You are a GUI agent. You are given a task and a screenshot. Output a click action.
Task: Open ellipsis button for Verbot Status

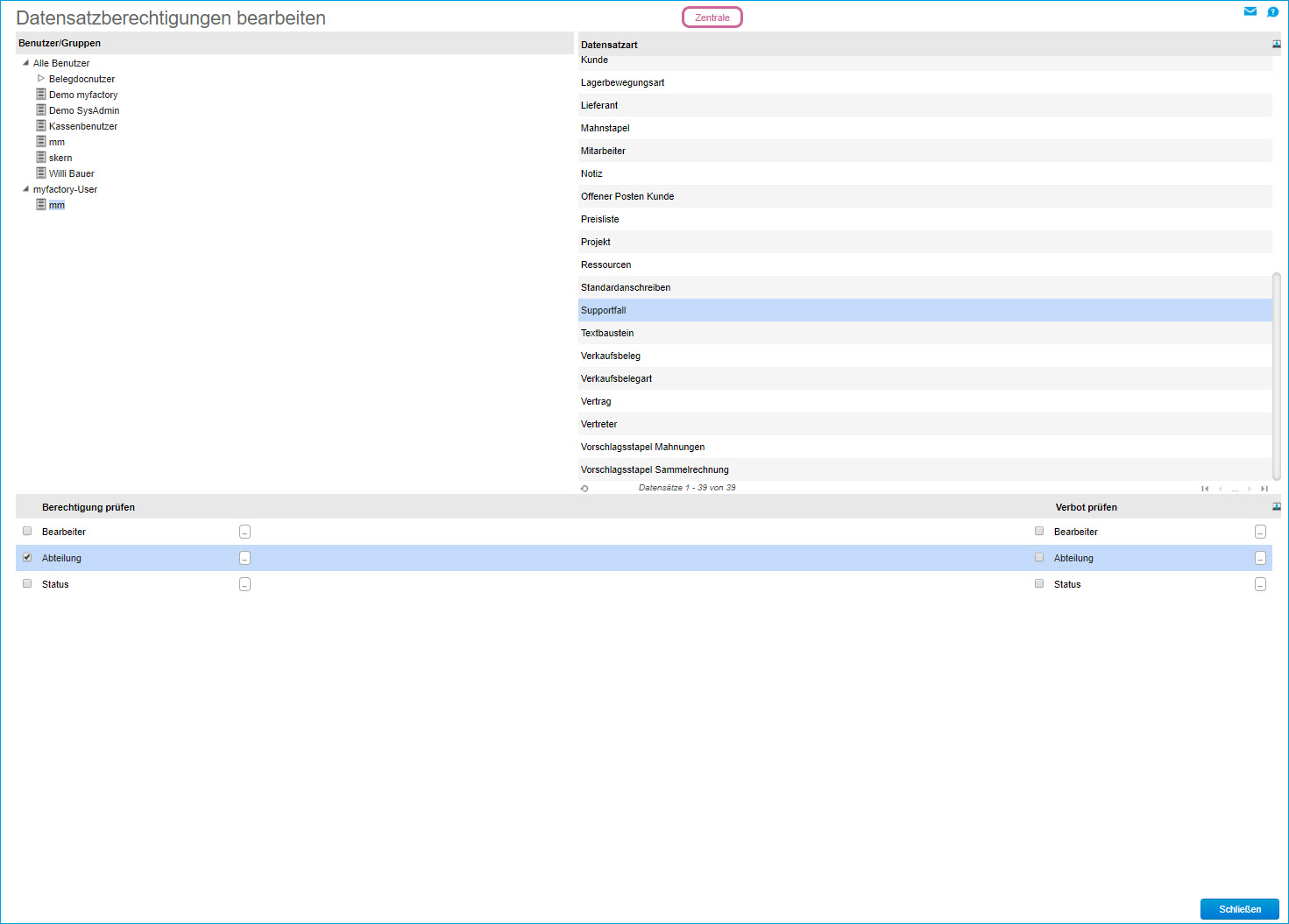point(1260,584)
